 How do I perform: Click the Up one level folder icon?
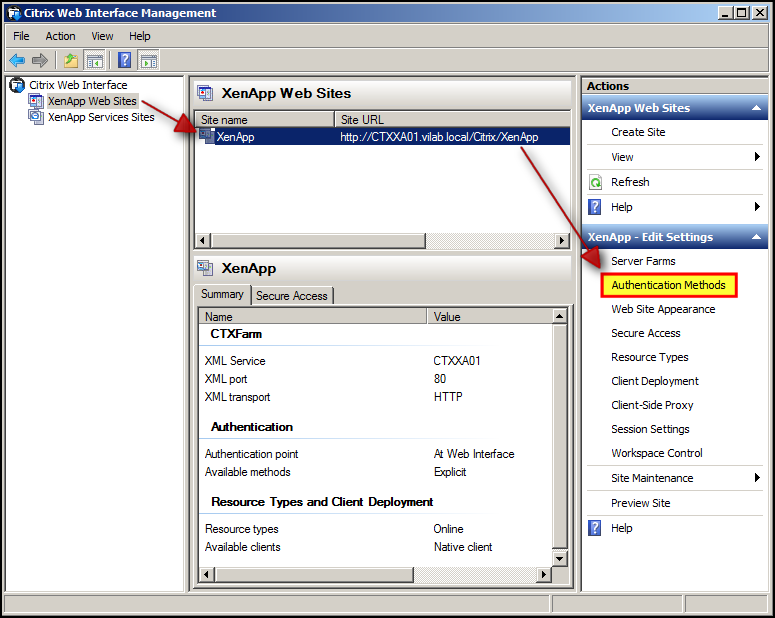(71, 60)
